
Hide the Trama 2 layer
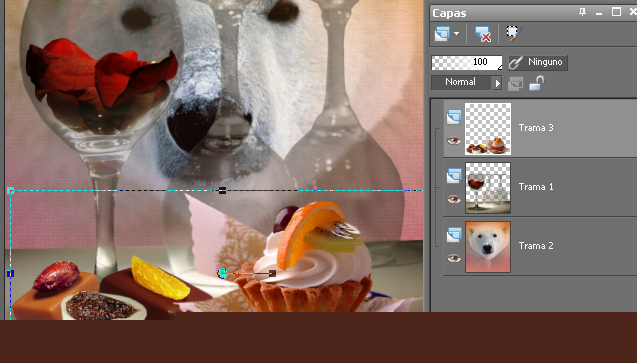click(x=453, y=258)
